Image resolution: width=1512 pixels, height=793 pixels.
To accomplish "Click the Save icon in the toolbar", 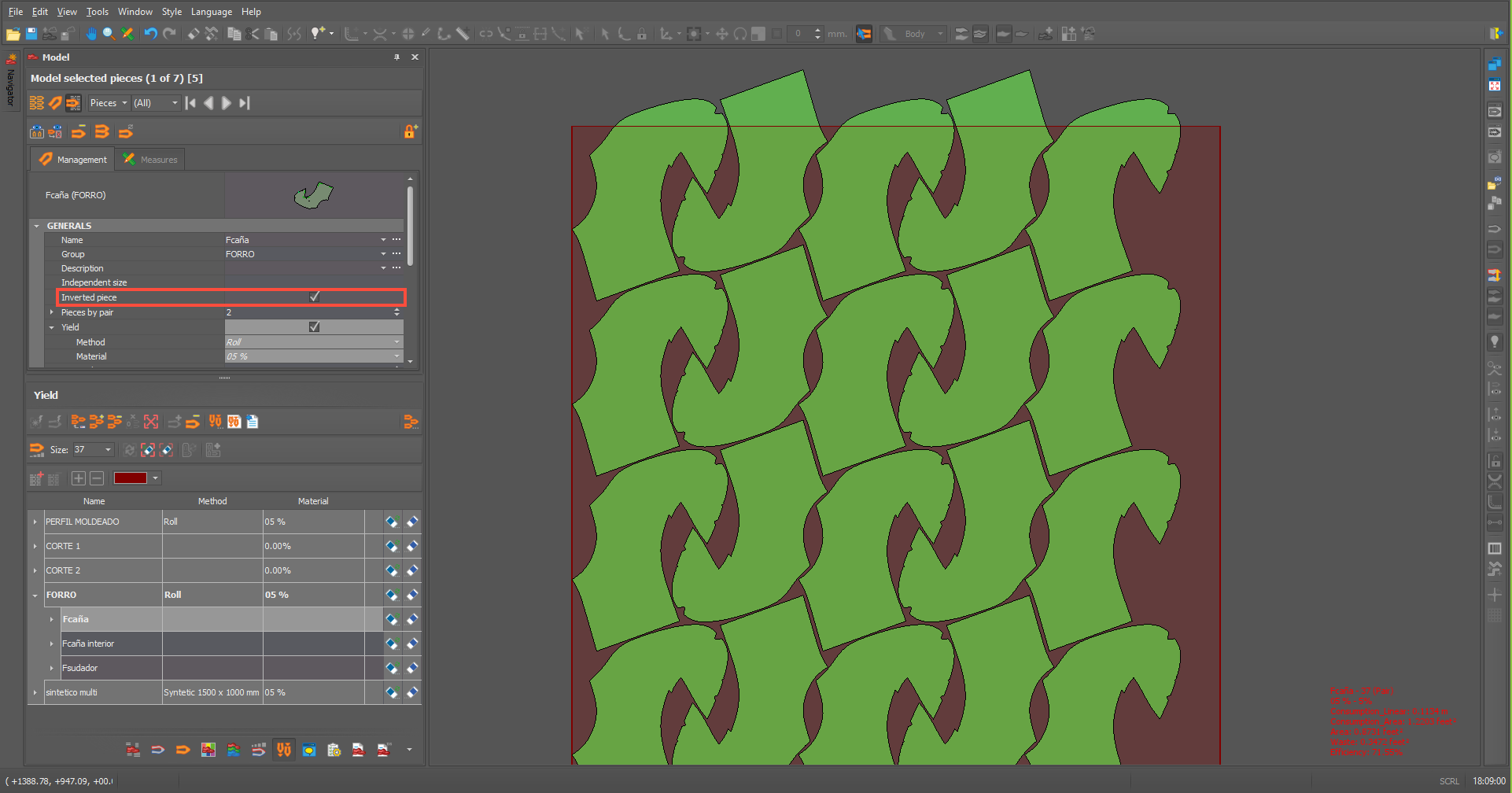I will pyautogui.click(x=31, y=34).
